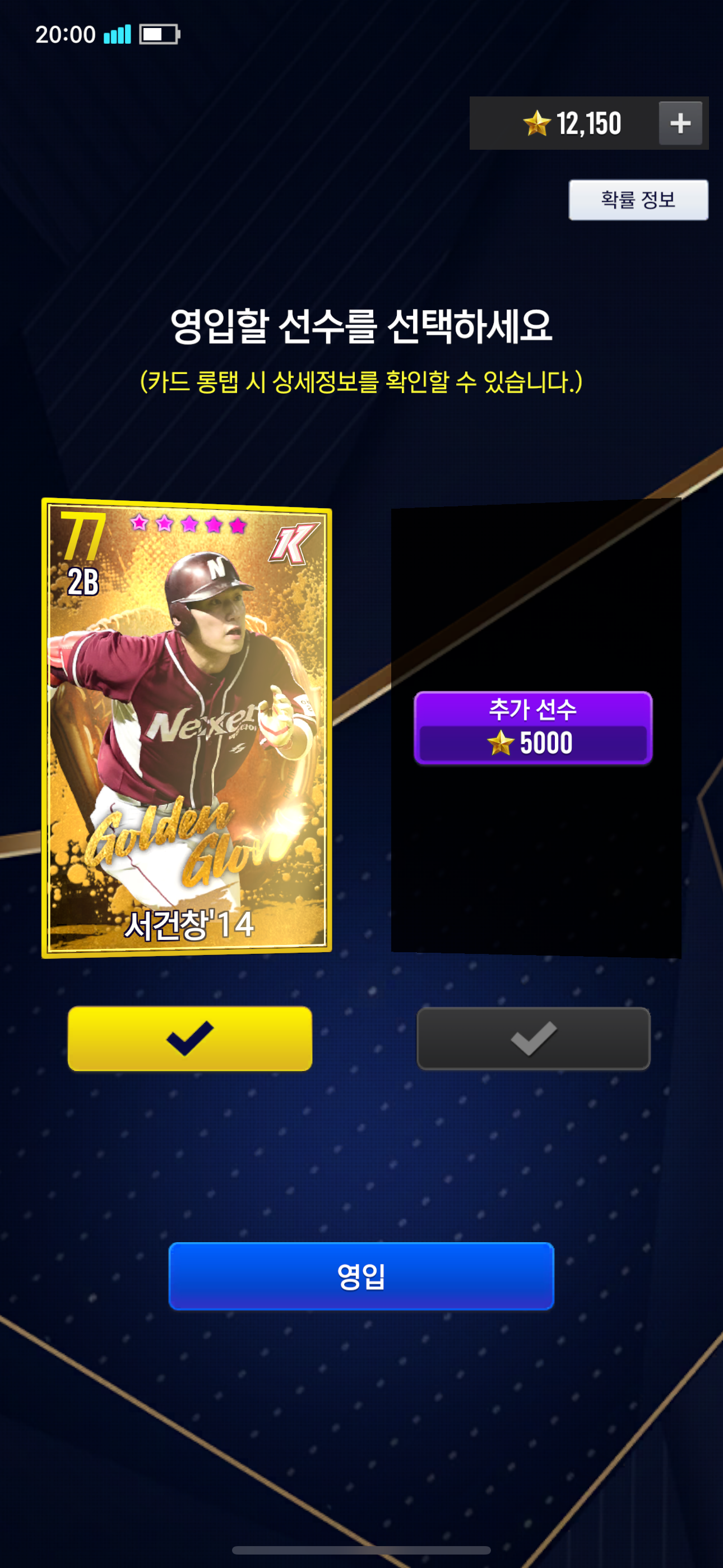Tap the plus icon to add stars

pyautogui.click(x=680, y=123)
